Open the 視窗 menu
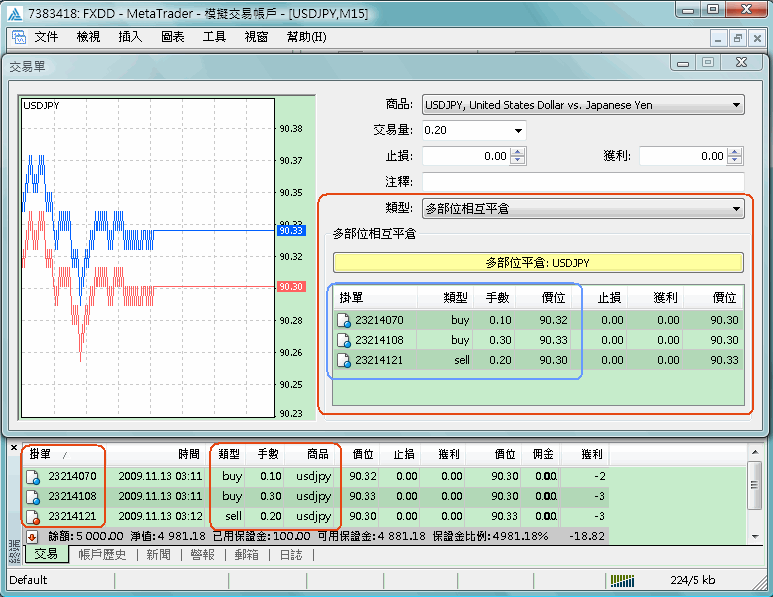The height and width of the screenshot is (597, 773). click(256, 37)
